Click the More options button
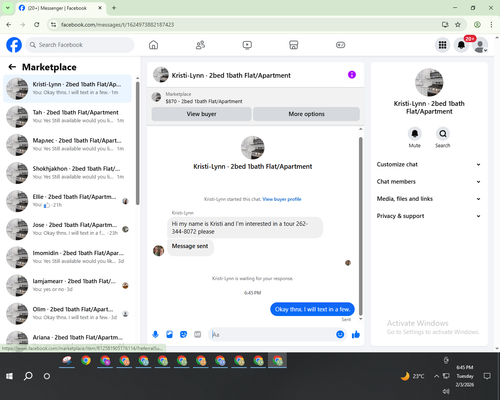This screenshot has height=400, width=500. pos(306,114)
